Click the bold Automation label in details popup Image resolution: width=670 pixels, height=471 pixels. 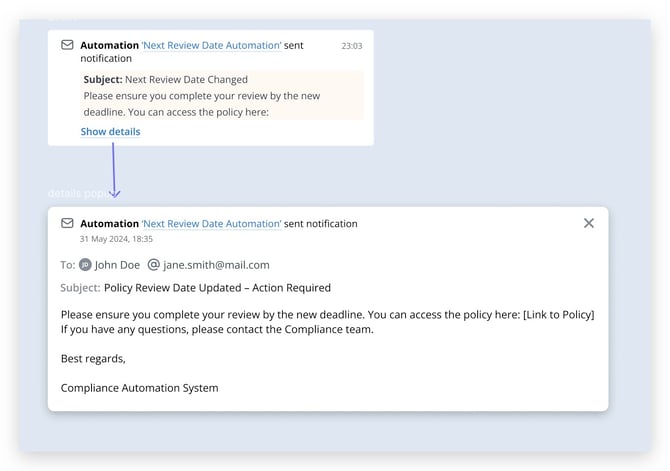click(x=109, y=224)
